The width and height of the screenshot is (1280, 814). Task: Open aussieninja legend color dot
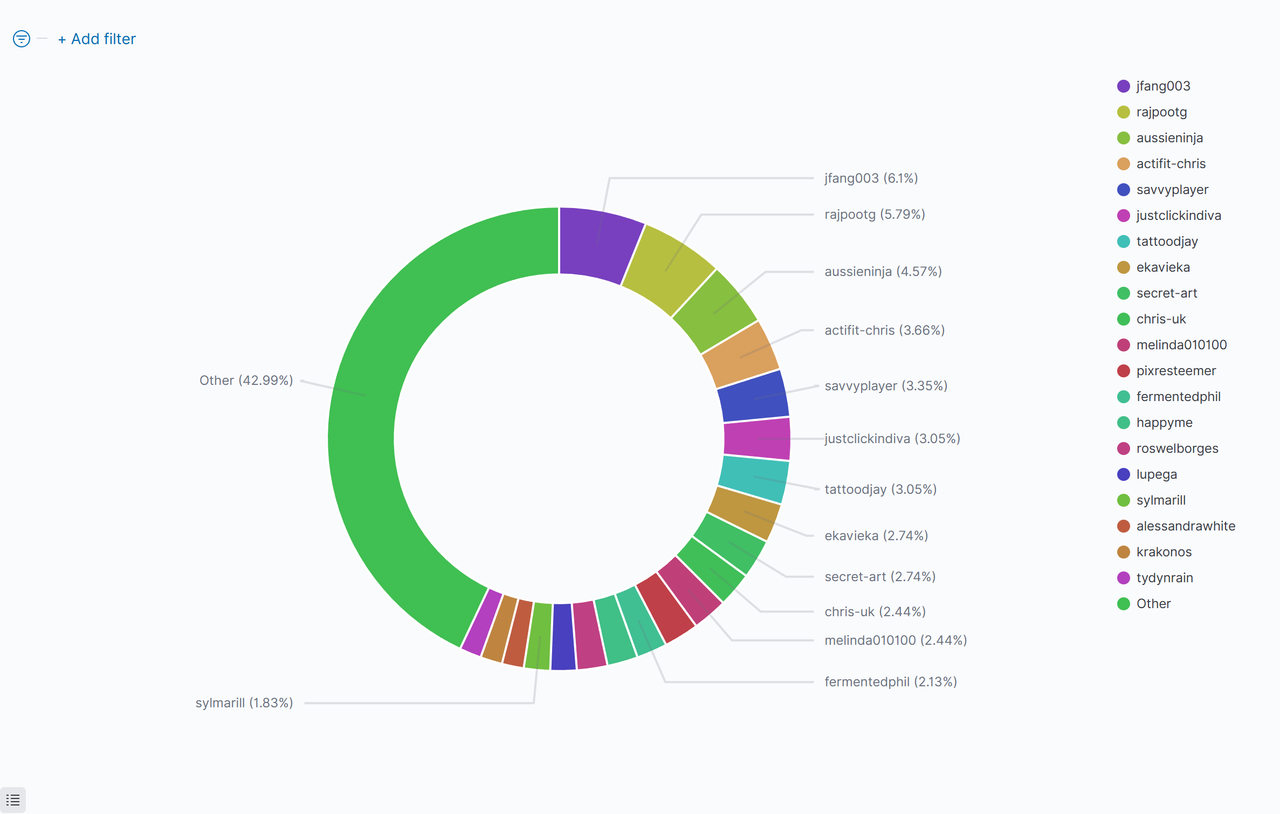[1123, 138]
